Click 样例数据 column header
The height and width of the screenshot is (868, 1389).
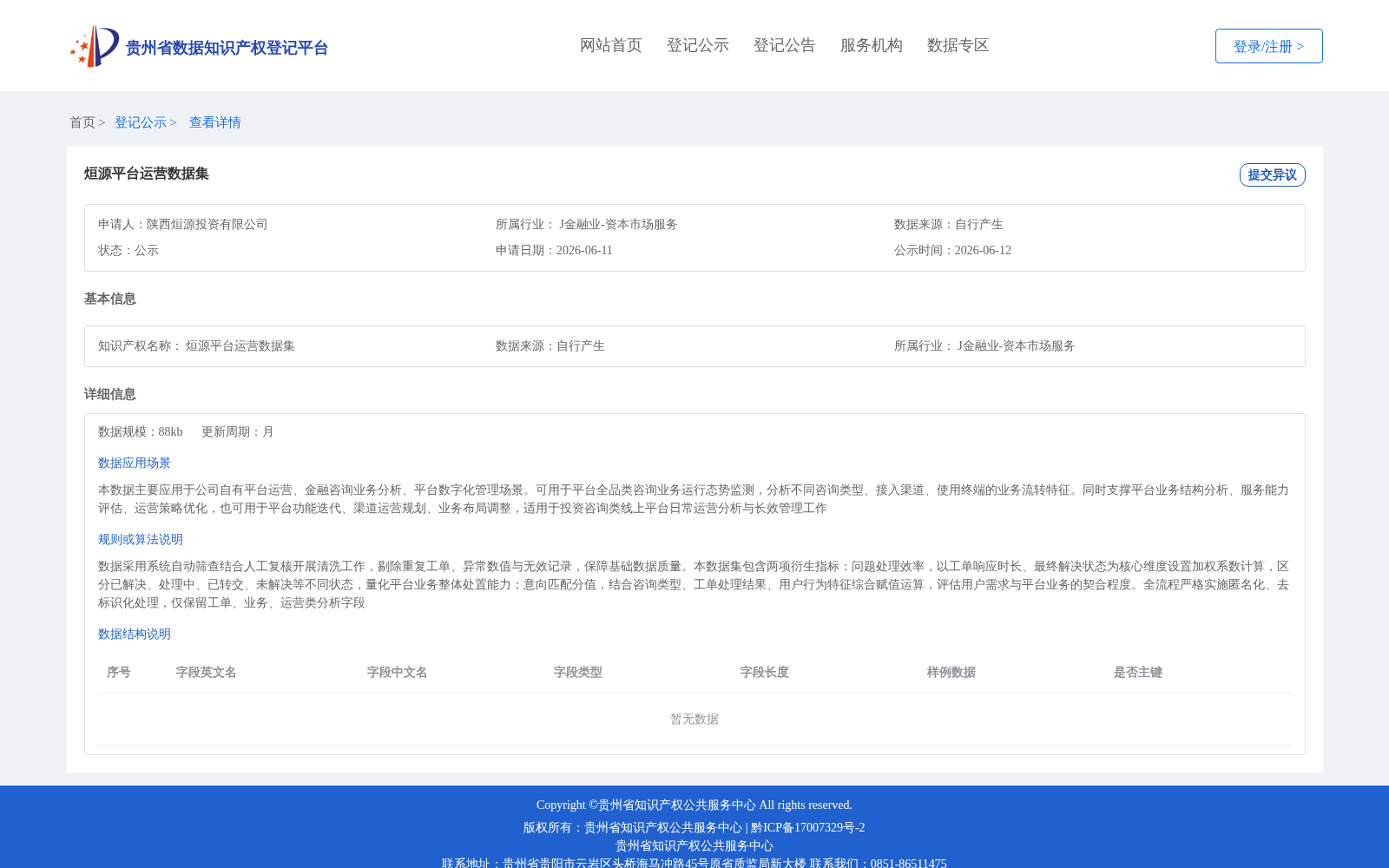[x=951, y=672]
